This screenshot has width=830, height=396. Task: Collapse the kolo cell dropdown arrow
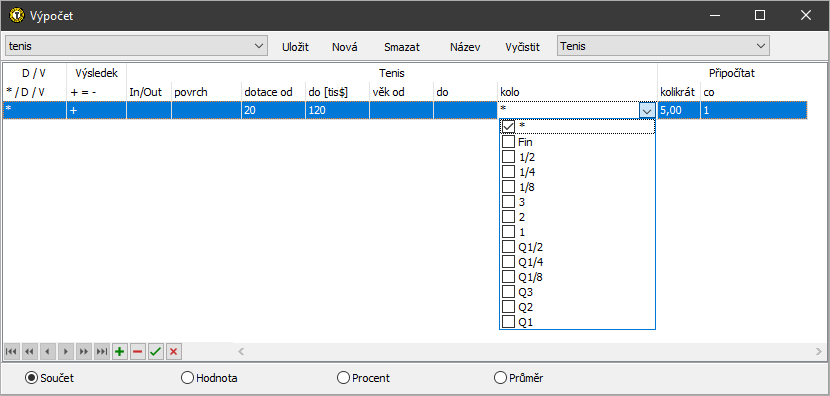click(x=647, y=111)
